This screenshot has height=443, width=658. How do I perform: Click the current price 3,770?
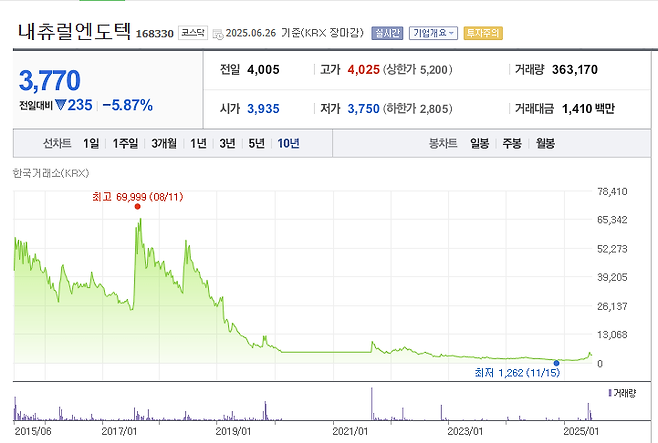pos(50,81)
